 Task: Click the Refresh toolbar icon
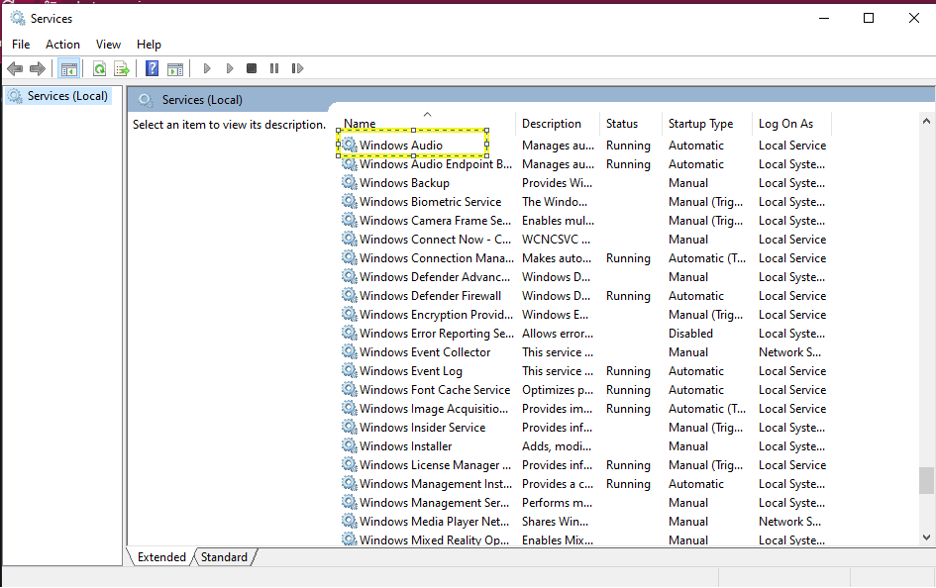point(99,69)
